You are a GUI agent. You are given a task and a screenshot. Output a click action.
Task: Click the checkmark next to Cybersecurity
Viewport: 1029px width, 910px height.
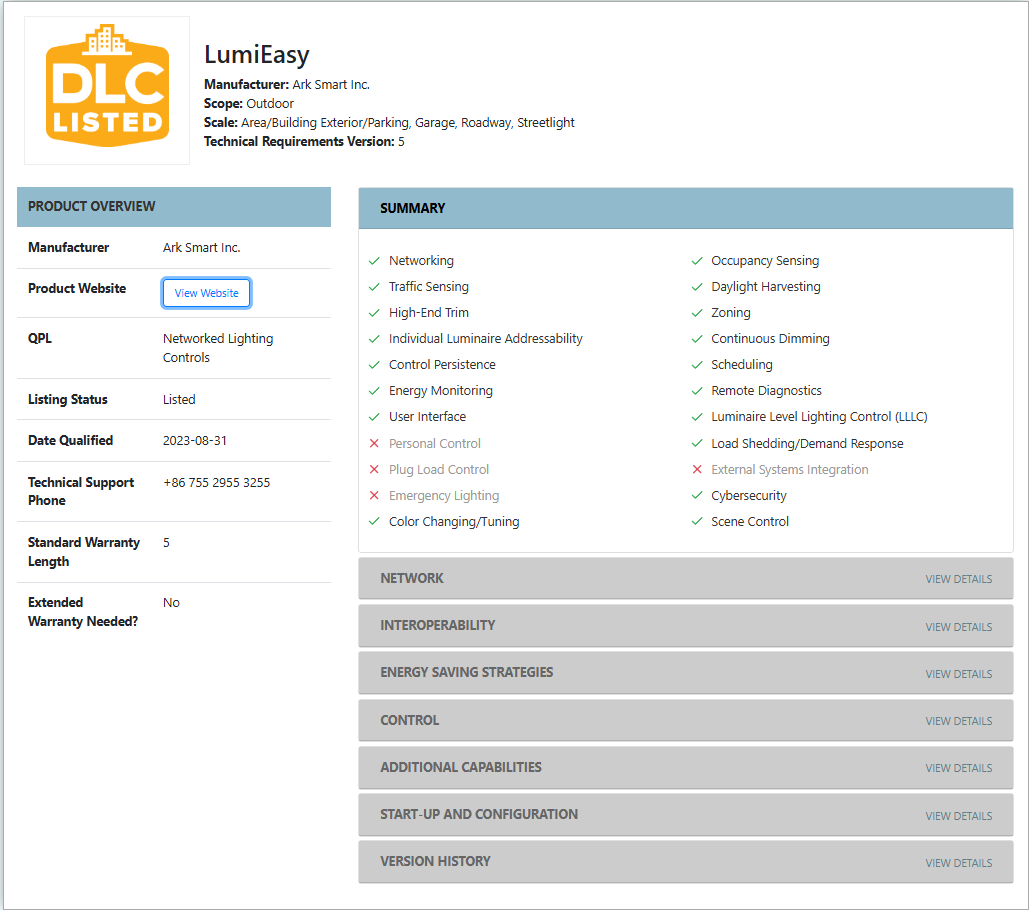pos(697,496)
